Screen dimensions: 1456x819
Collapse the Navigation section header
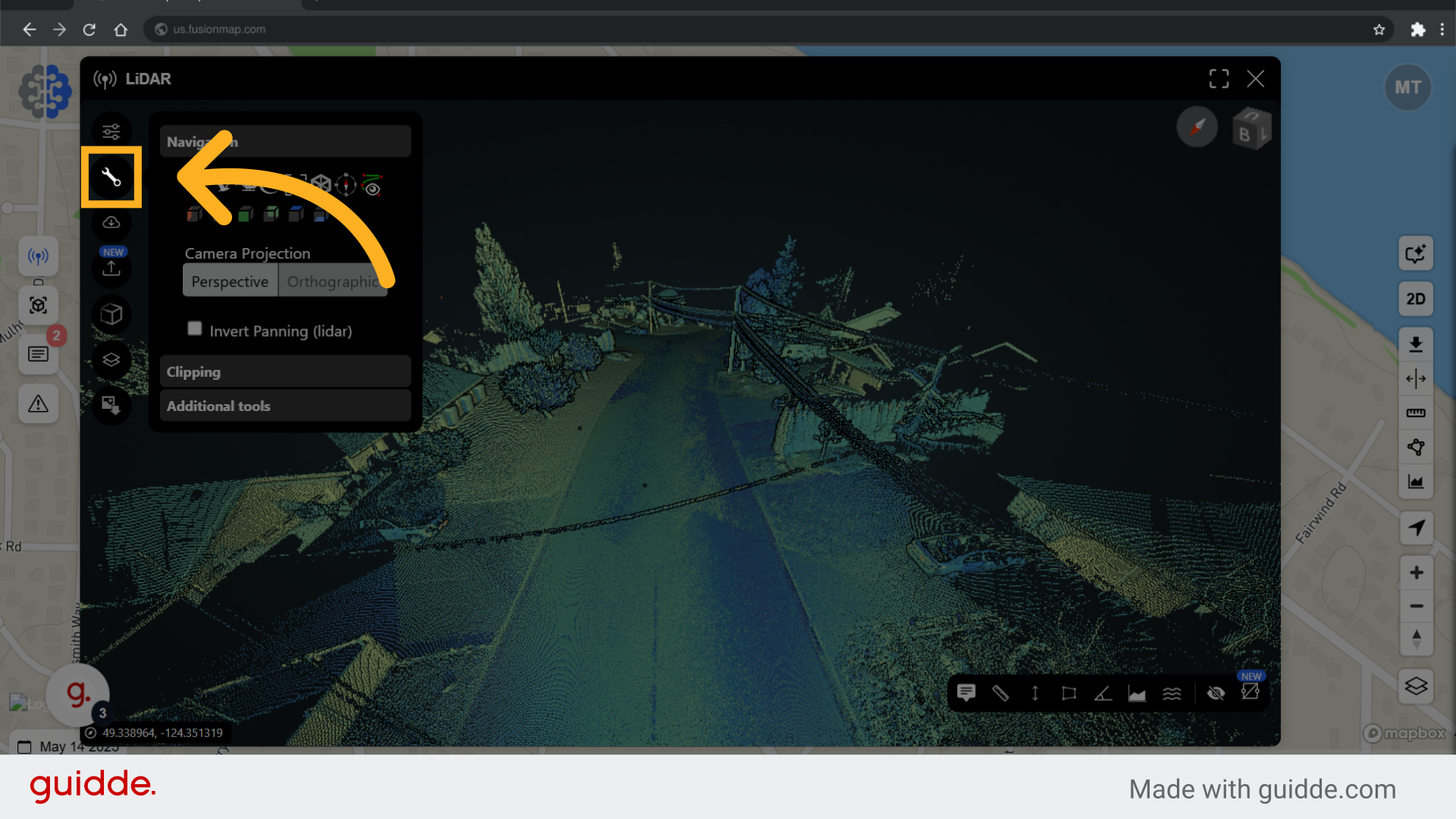tap(285, 142)
